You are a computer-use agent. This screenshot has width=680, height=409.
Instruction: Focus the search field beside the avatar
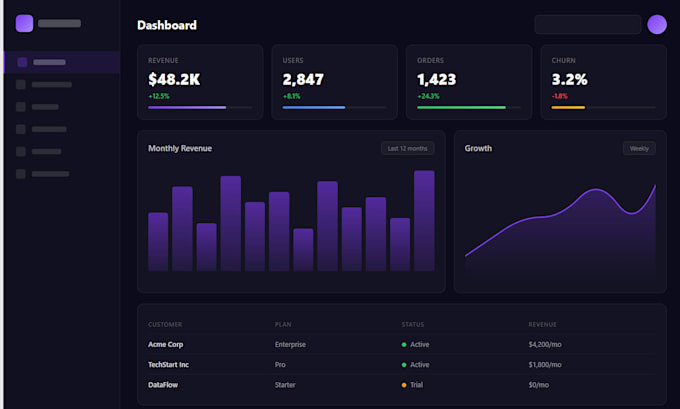588,24
